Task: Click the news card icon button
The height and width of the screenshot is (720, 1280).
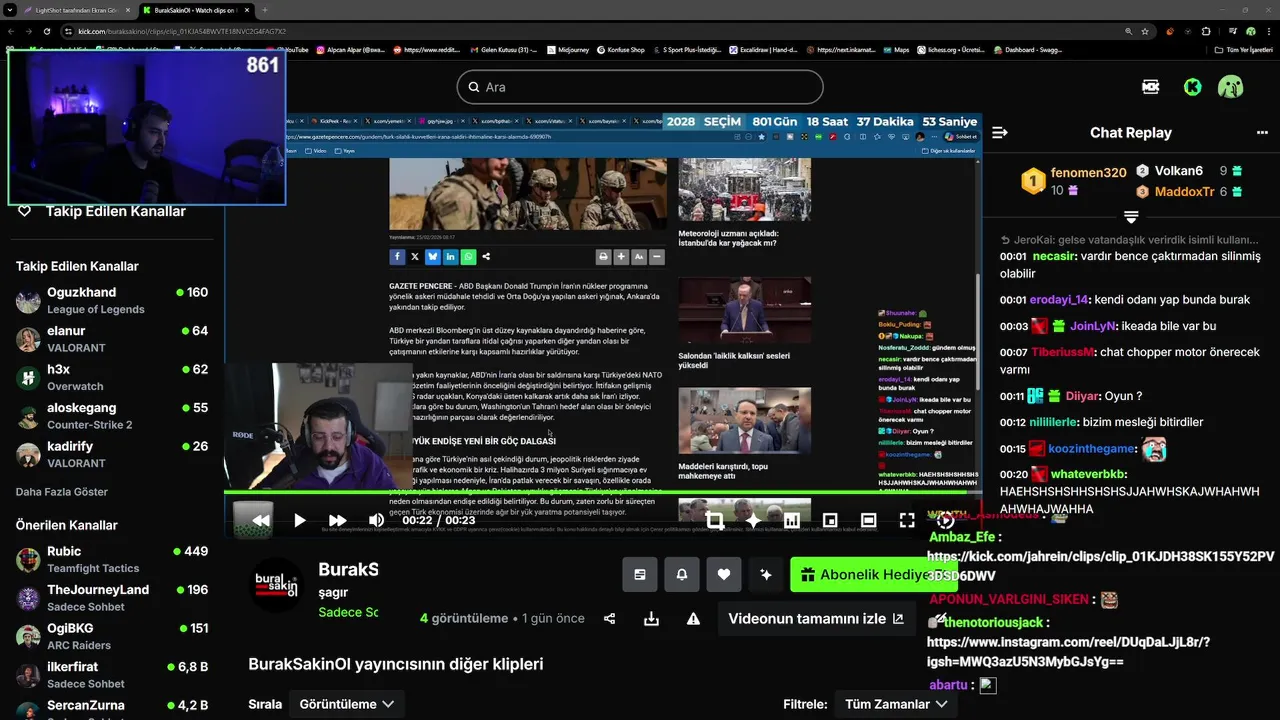Action: [640, 575]
